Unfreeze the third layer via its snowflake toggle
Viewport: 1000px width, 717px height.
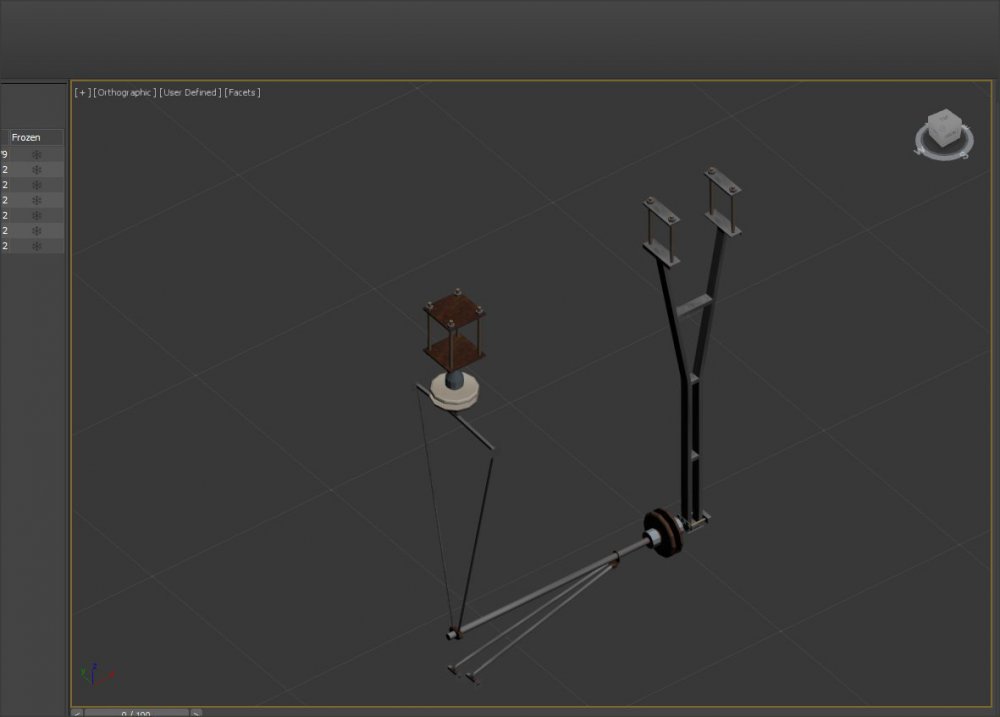(37, 185)
